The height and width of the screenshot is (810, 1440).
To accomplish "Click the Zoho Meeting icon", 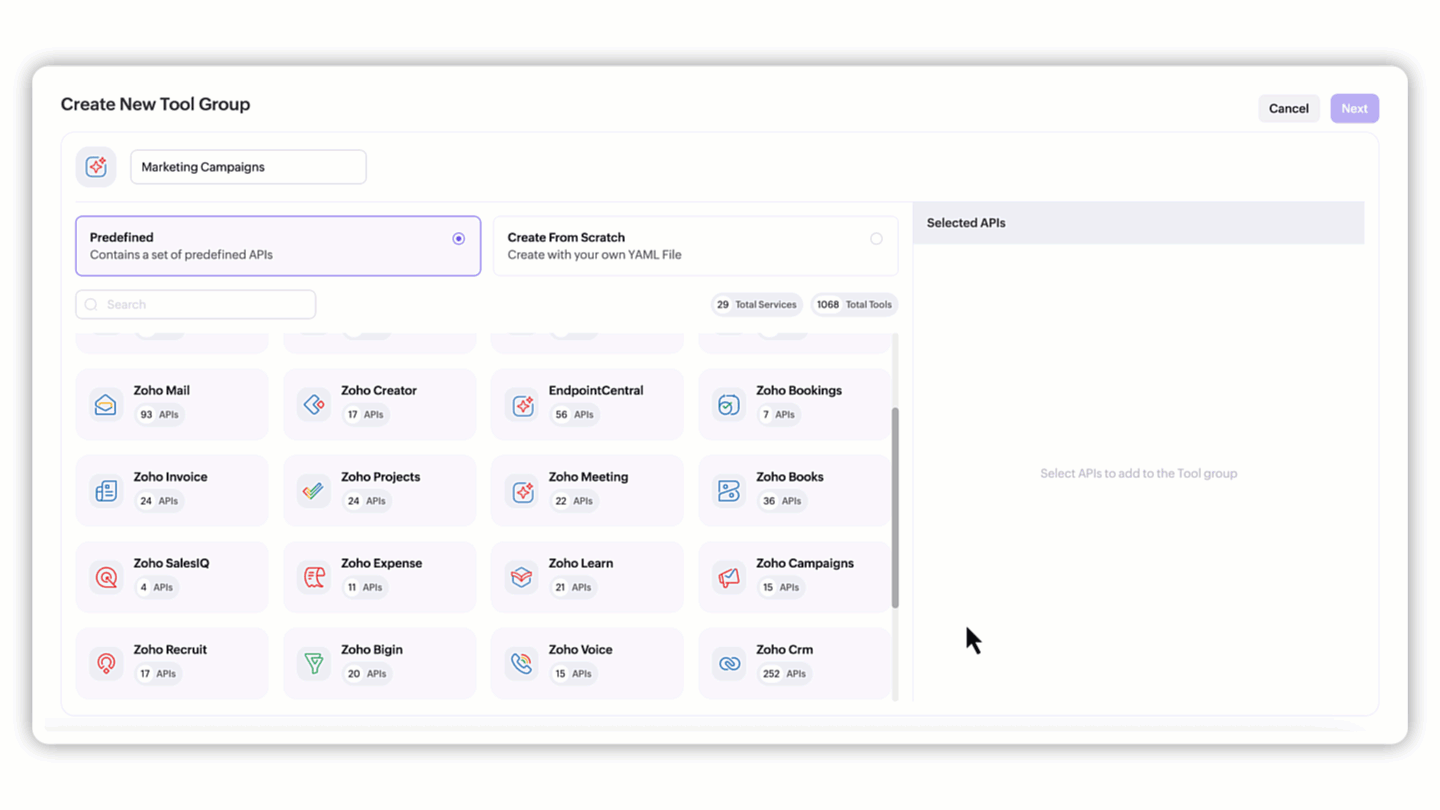I will [522, 491].
